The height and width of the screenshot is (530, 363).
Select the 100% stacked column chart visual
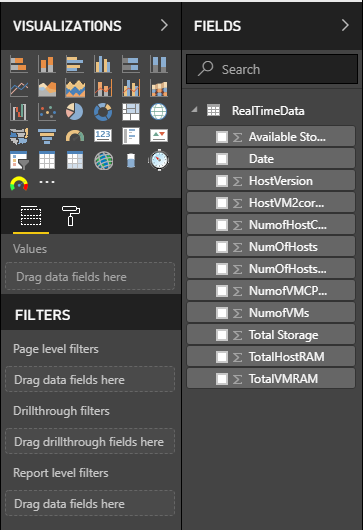pyautogui.click(x=159, y=64)
